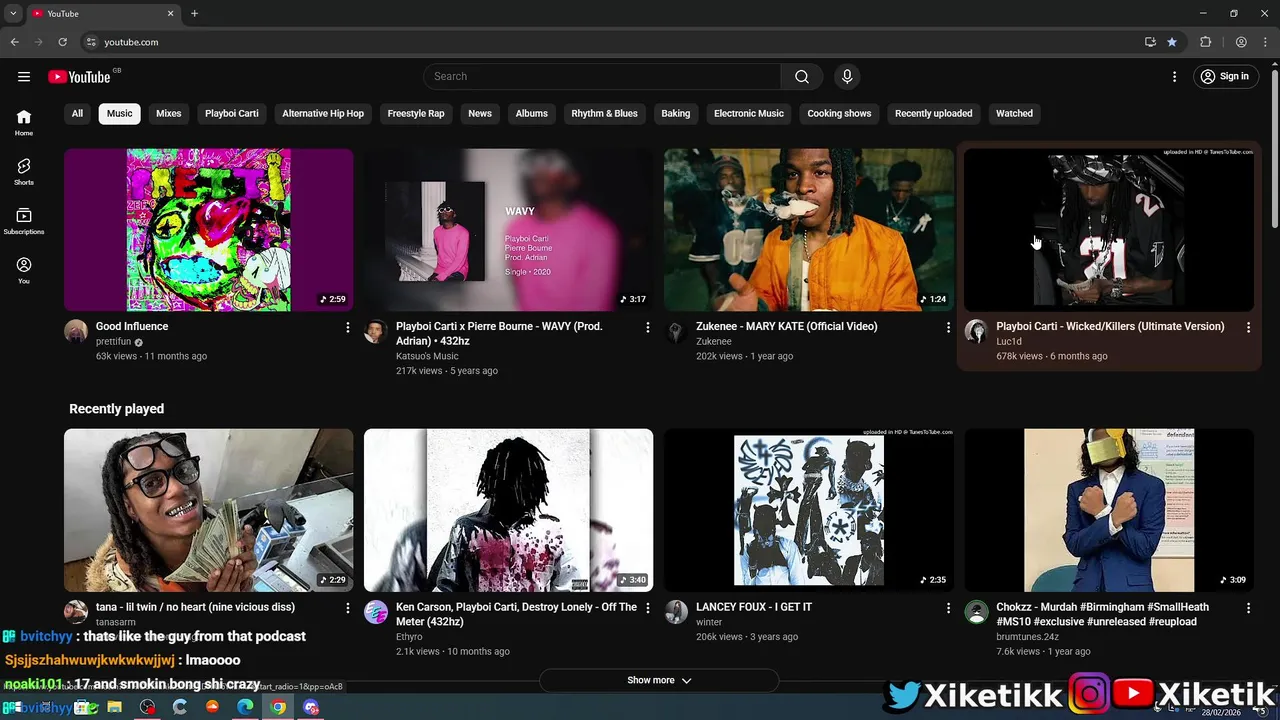Click the Sign in button
This screenshot has height=720, width=1280.
point(1225,77)
